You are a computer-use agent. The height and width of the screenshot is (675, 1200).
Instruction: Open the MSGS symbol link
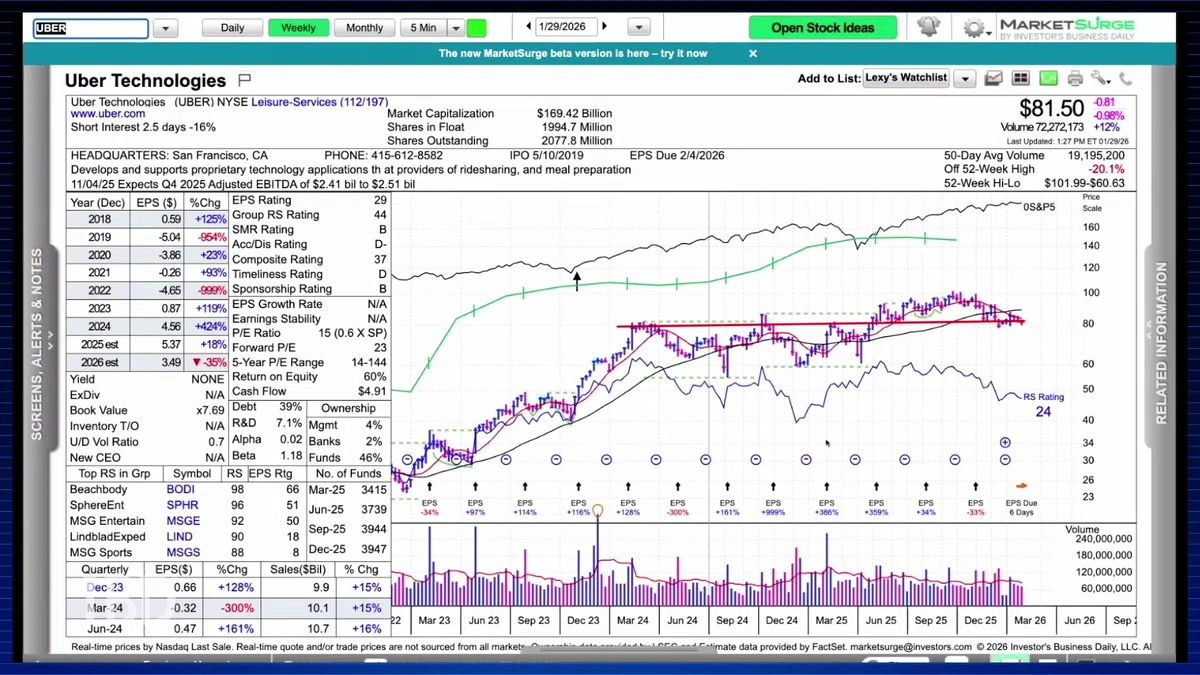point(183,552)
